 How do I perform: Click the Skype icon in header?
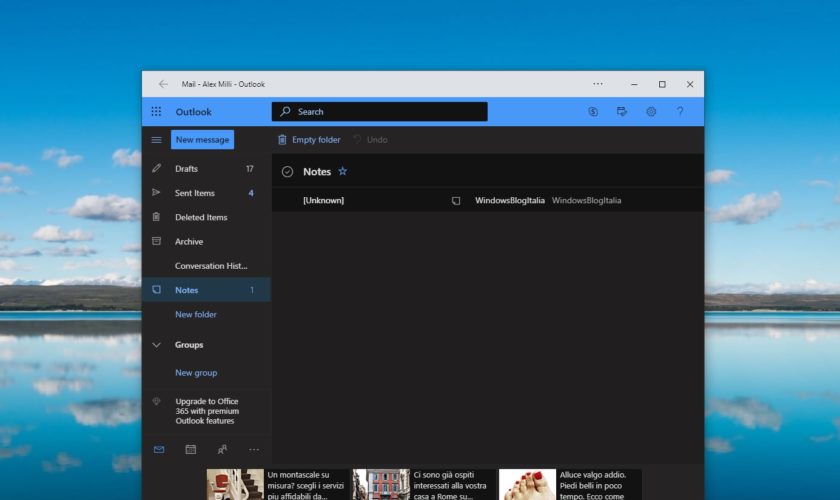593,112
